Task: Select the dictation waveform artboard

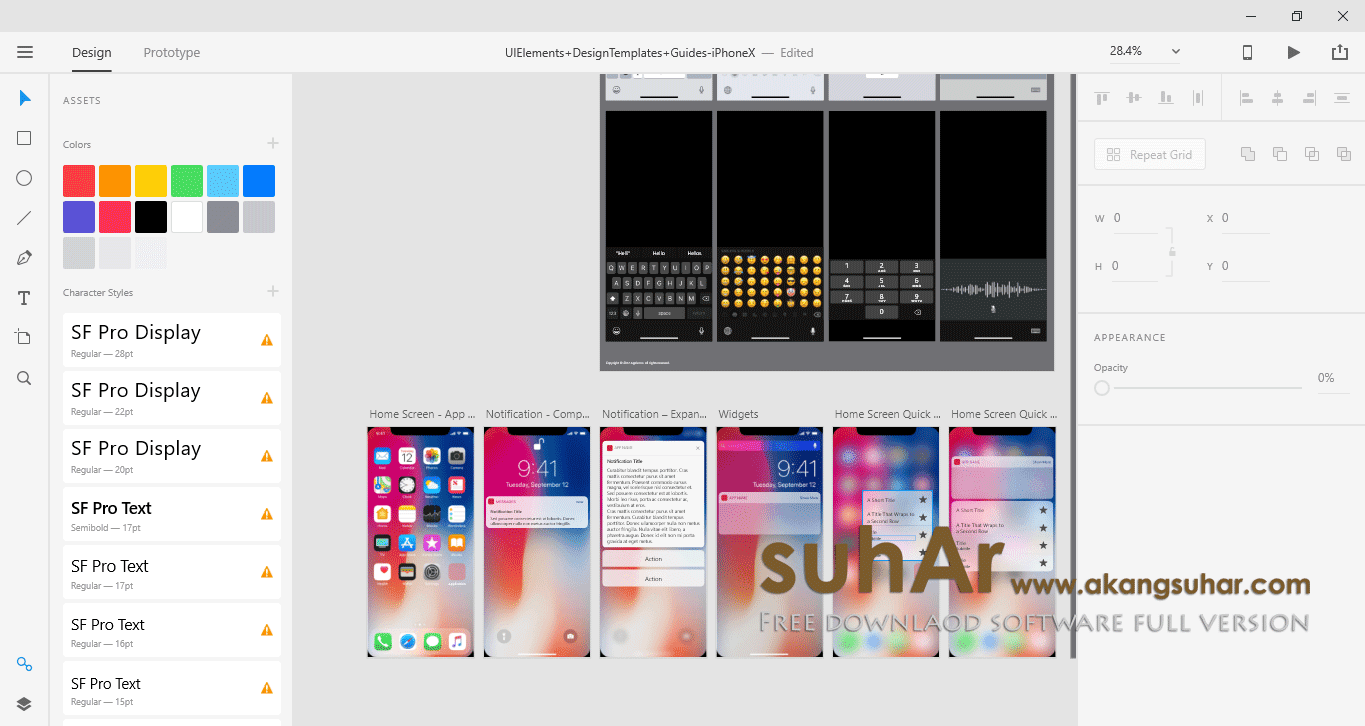Action: (993, 227)
